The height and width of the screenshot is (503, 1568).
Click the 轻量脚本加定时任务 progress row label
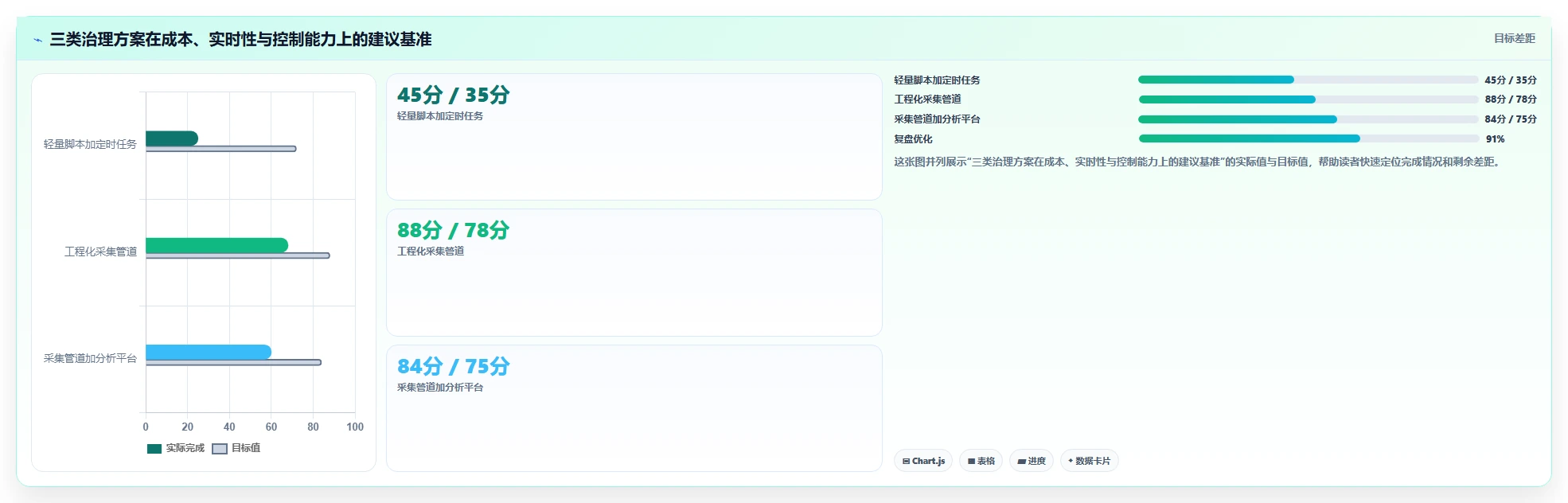click(937, 80)
